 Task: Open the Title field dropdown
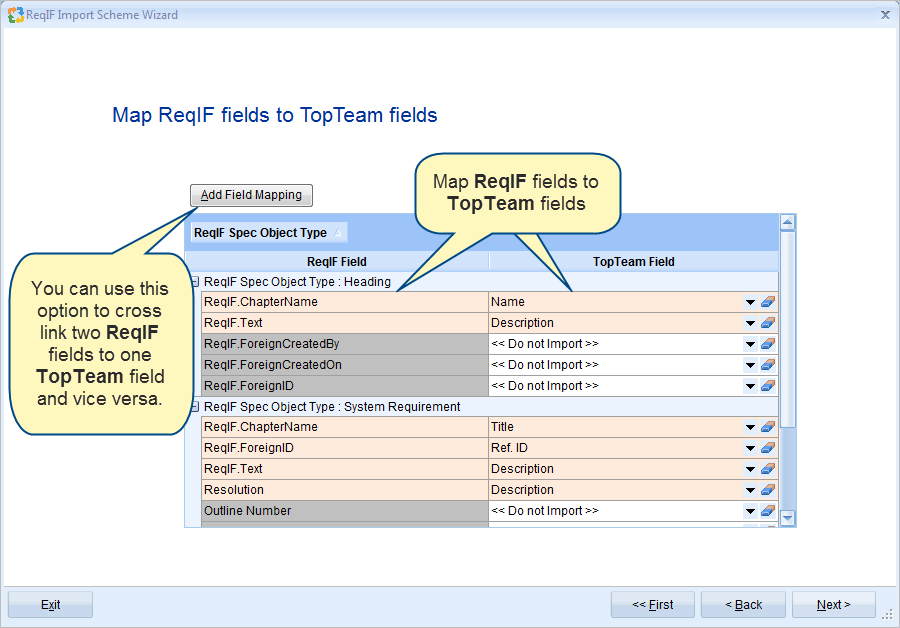pyautogui.click(x=750, y=428)
